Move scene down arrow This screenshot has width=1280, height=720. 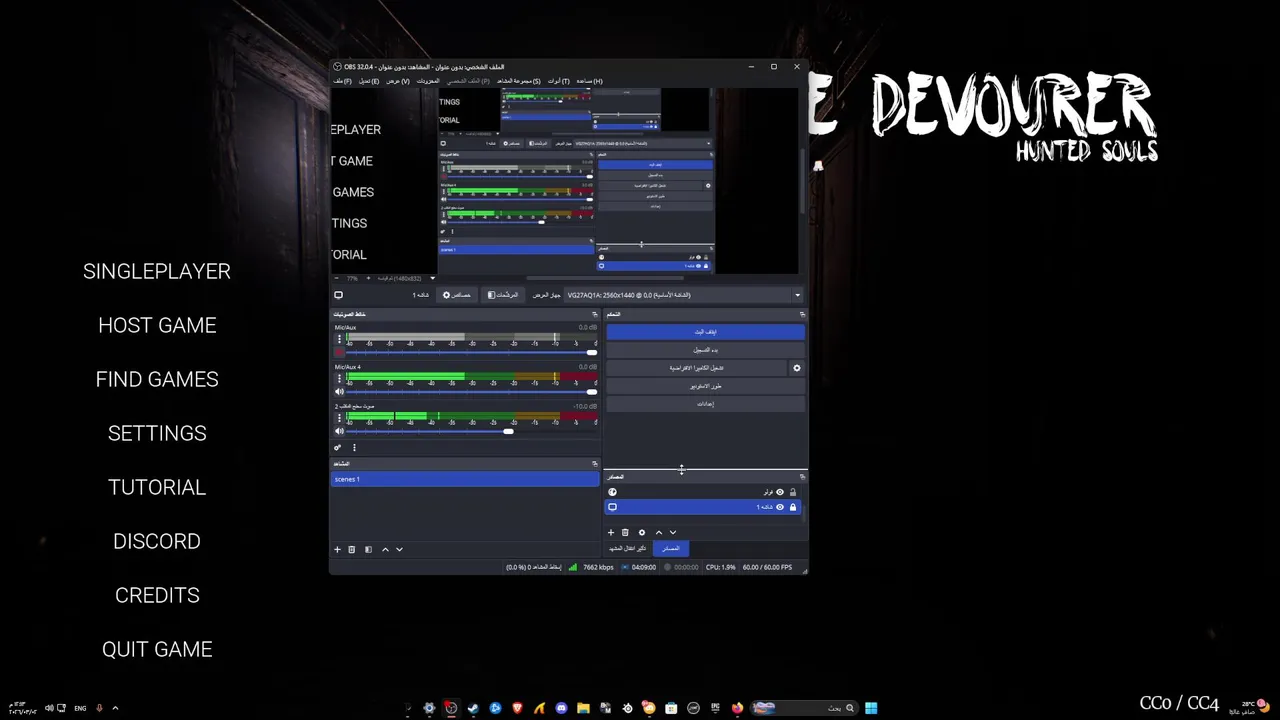click(x=399, y=549)
